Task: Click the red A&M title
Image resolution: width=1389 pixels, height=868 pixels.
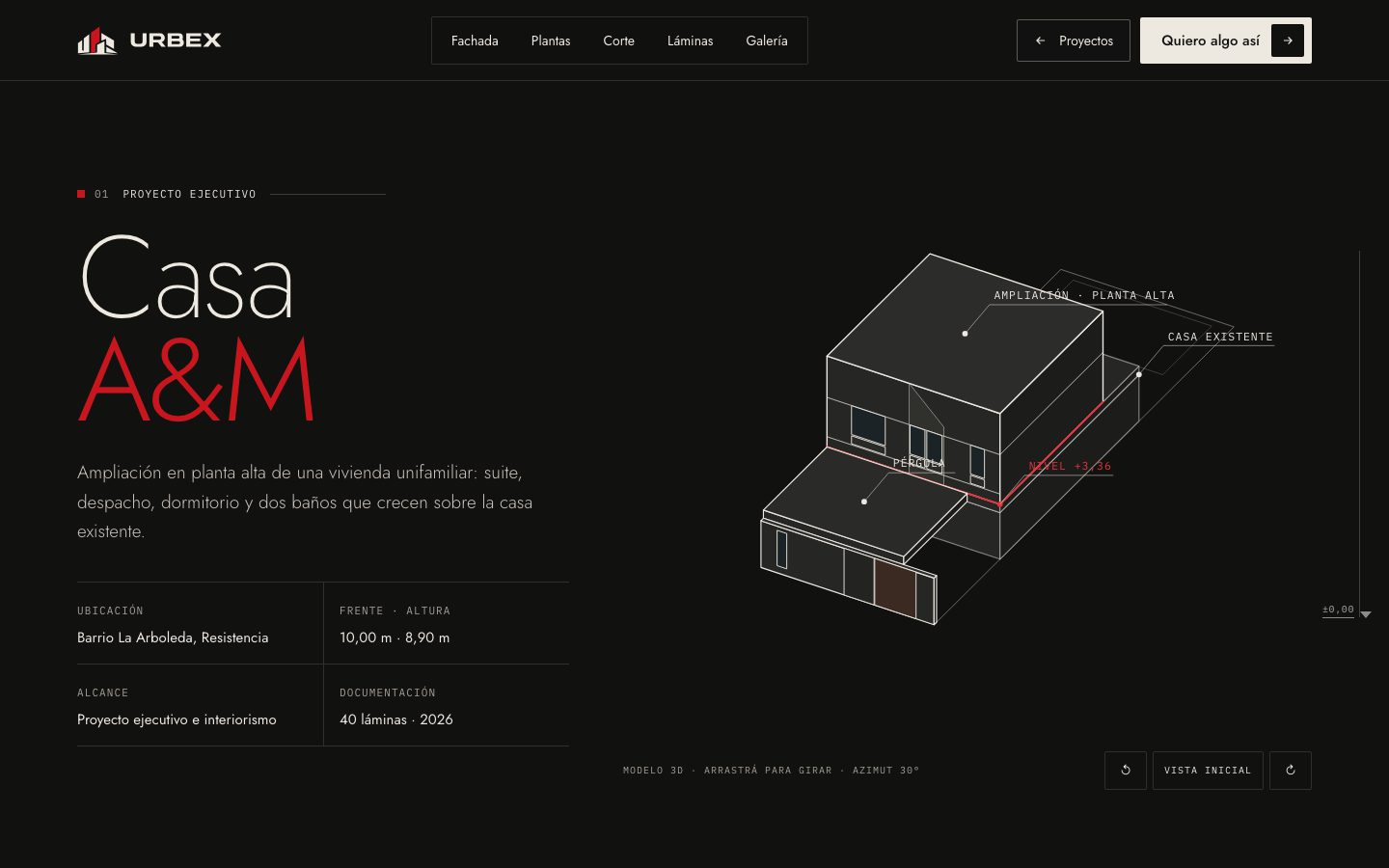Action: 197,380
